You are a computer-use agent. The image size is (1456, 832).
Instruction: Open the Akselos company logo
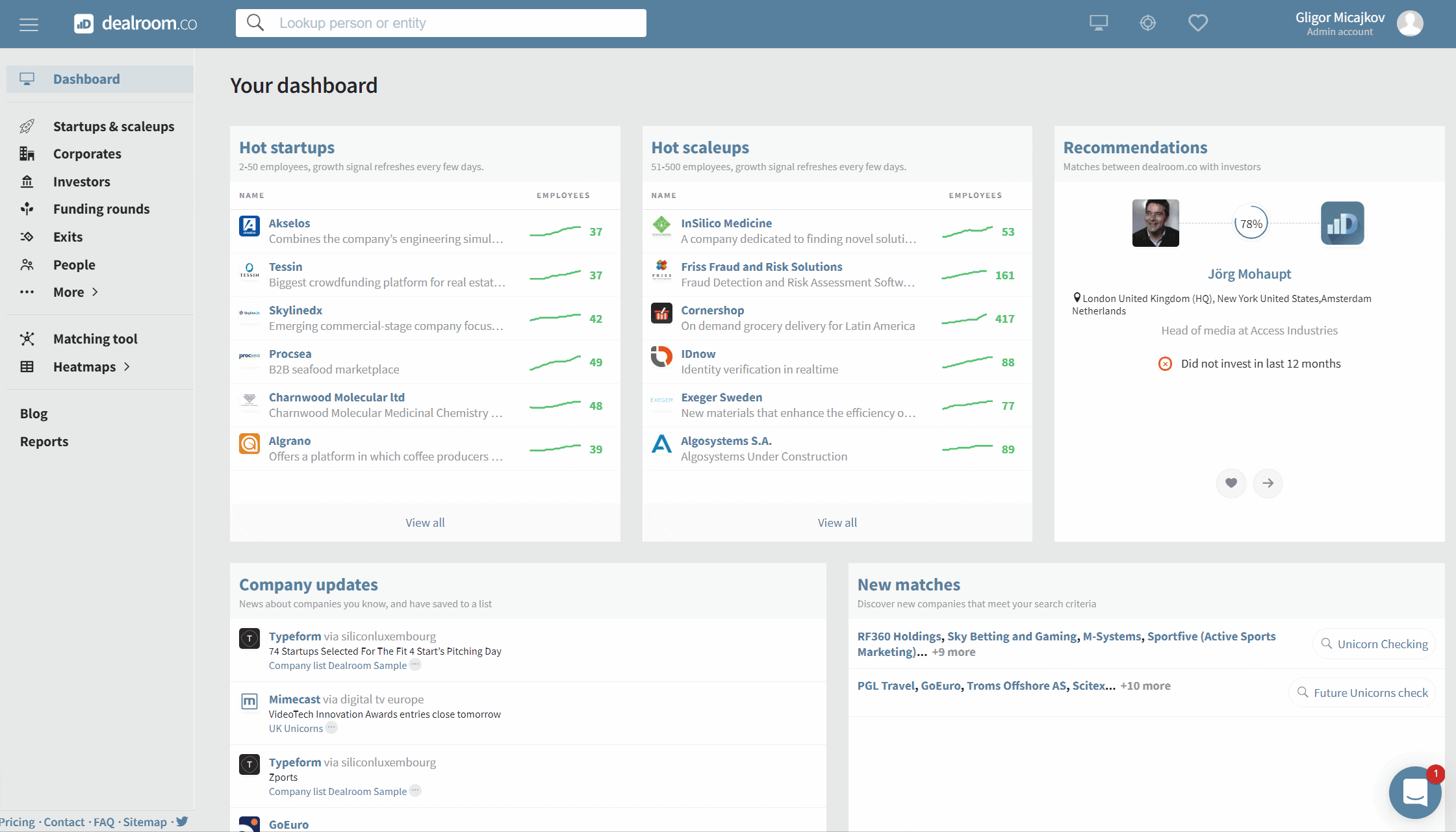(x=249, y=226)
